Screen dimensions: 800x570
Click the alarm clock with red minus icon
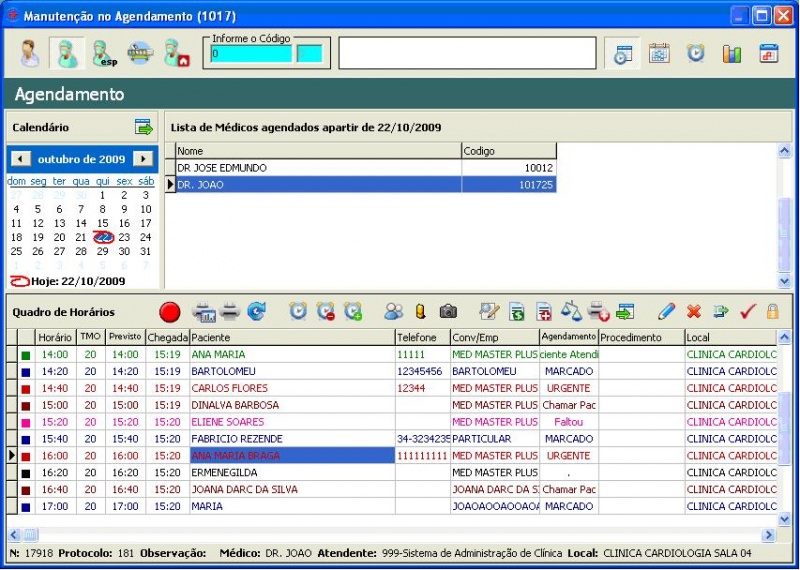(326, 311)
